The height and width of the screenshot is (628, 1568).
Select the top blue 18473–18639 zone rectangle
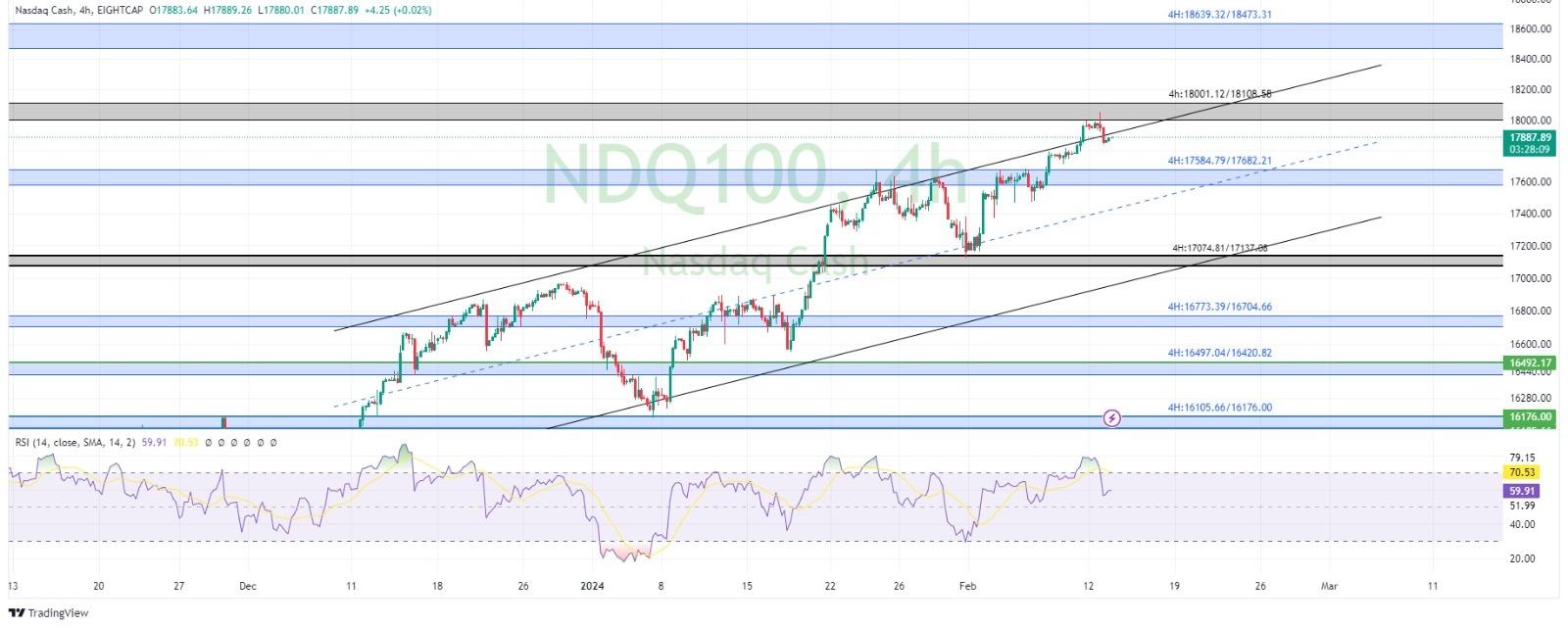(755, 36)
